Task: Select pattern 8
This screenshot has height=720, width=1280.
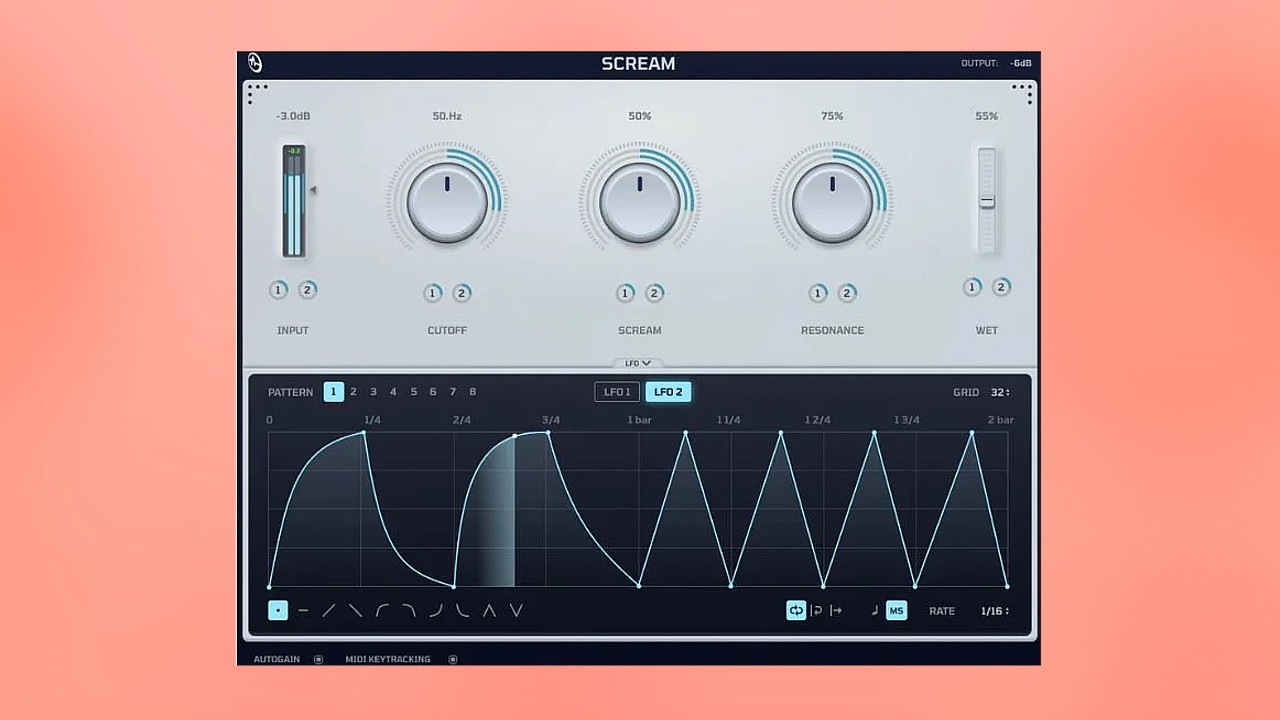Action: (x=473, y=392)
